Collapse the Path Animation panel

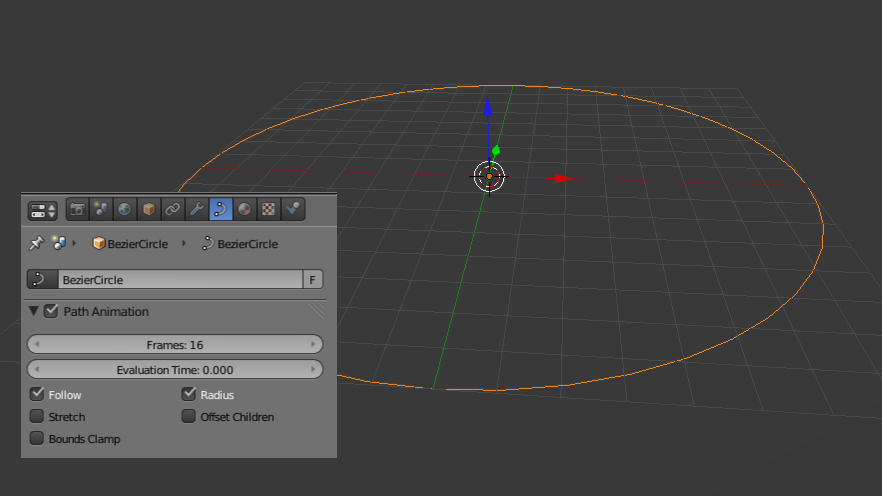(x=34, y=311)
